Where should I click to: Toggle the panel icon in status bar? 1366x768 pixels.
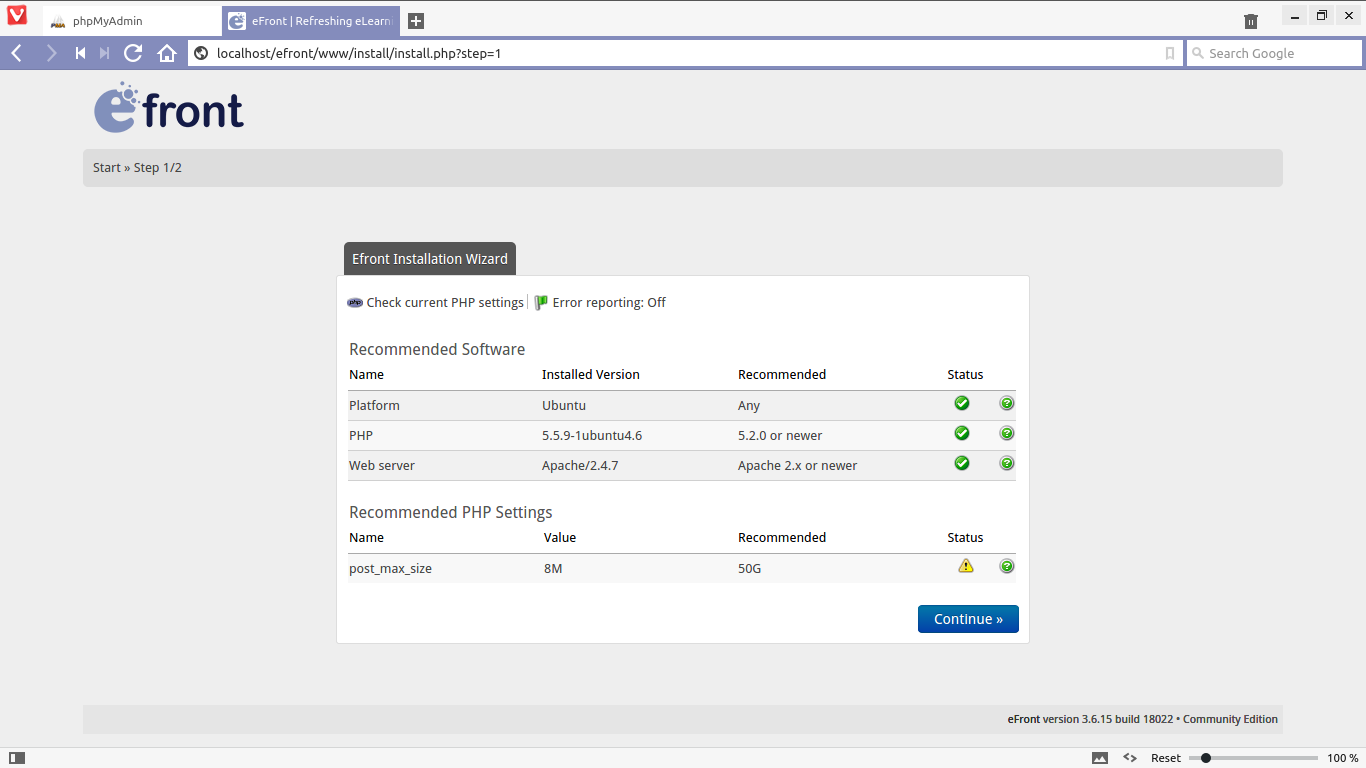click(16, 758)
